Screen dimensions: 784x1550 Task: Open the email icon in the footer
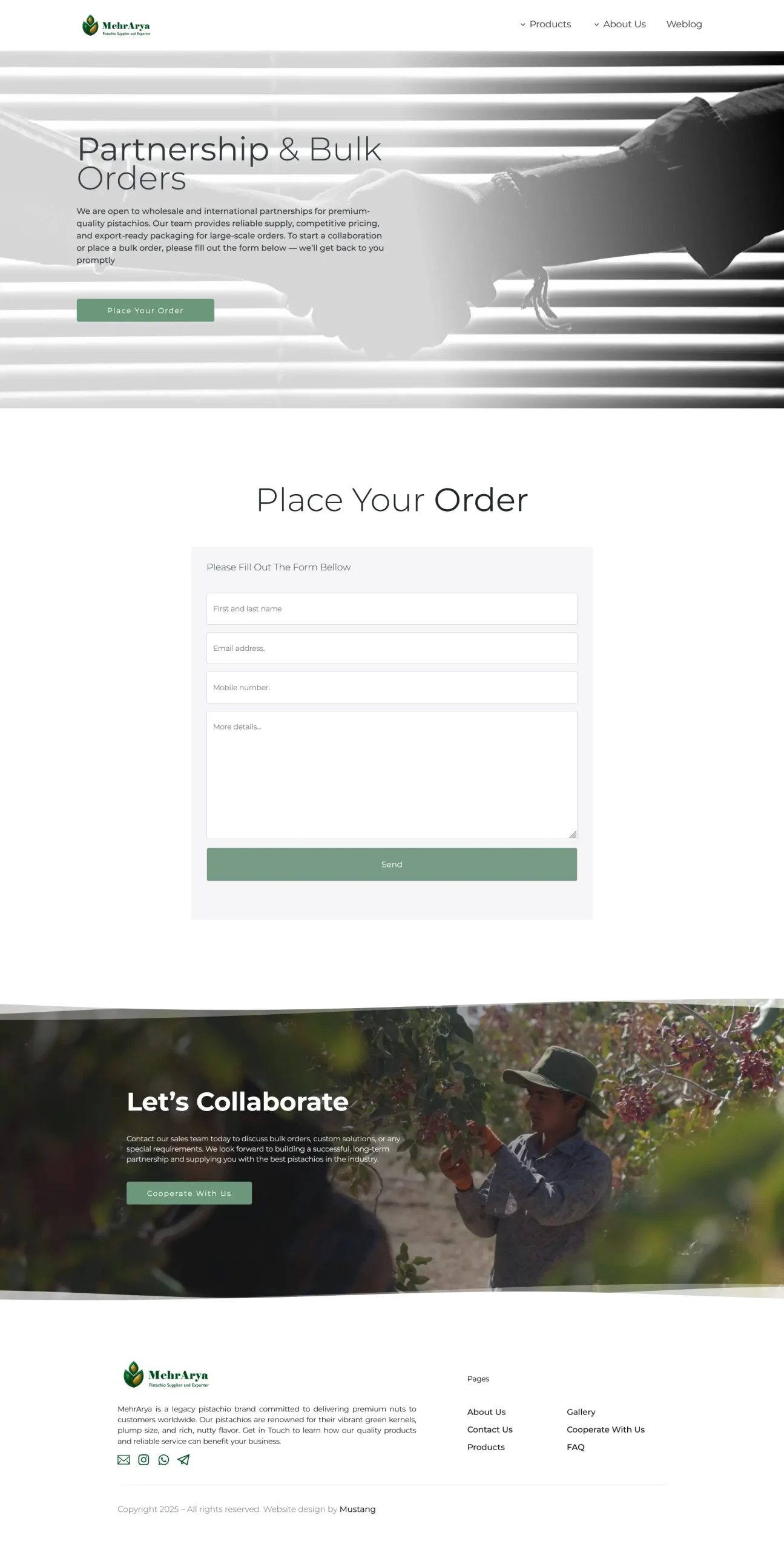pyautogui.click(x=124, y=1460)
